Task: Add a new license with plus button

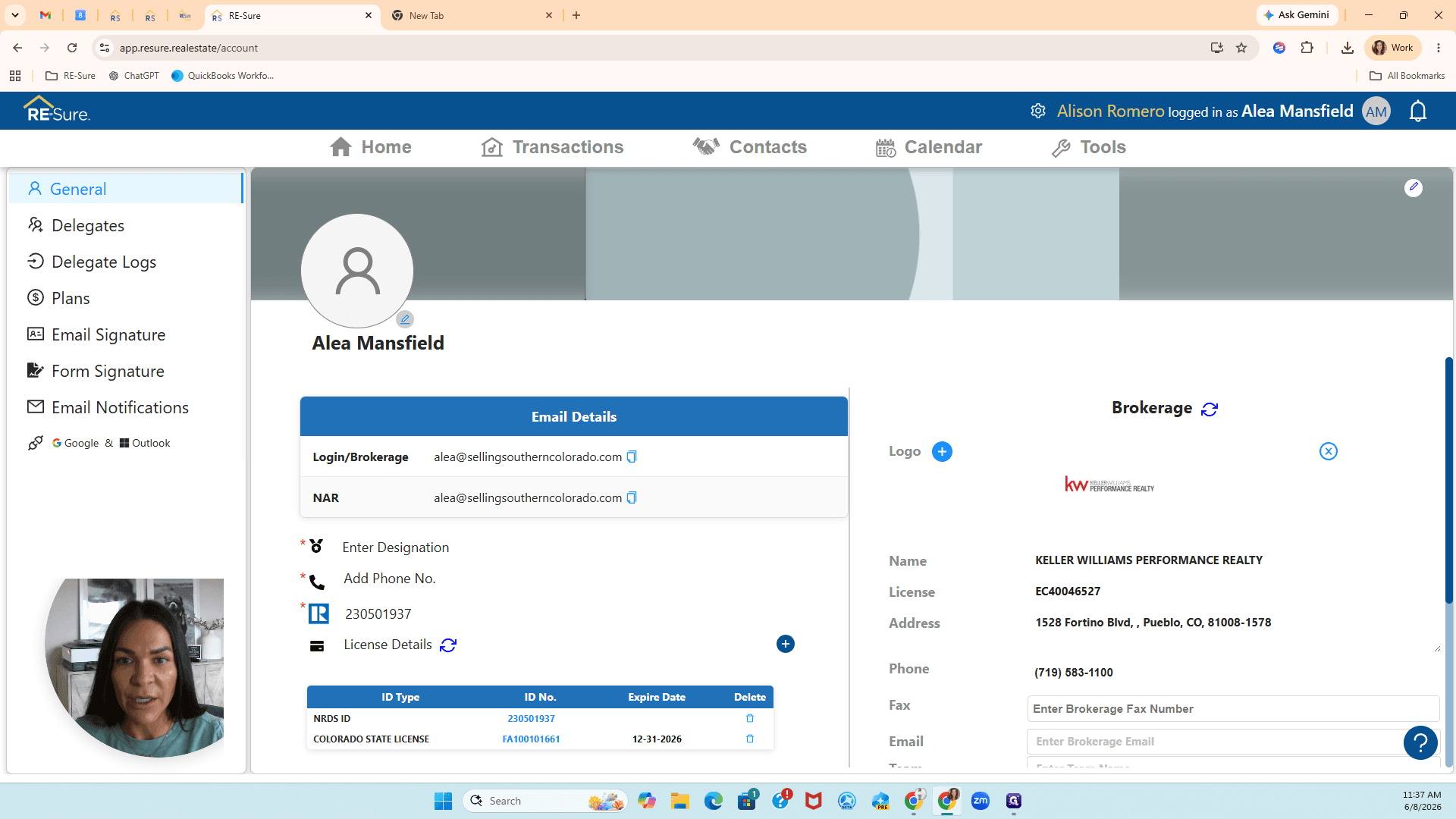Action: click(x=786, y=644)
